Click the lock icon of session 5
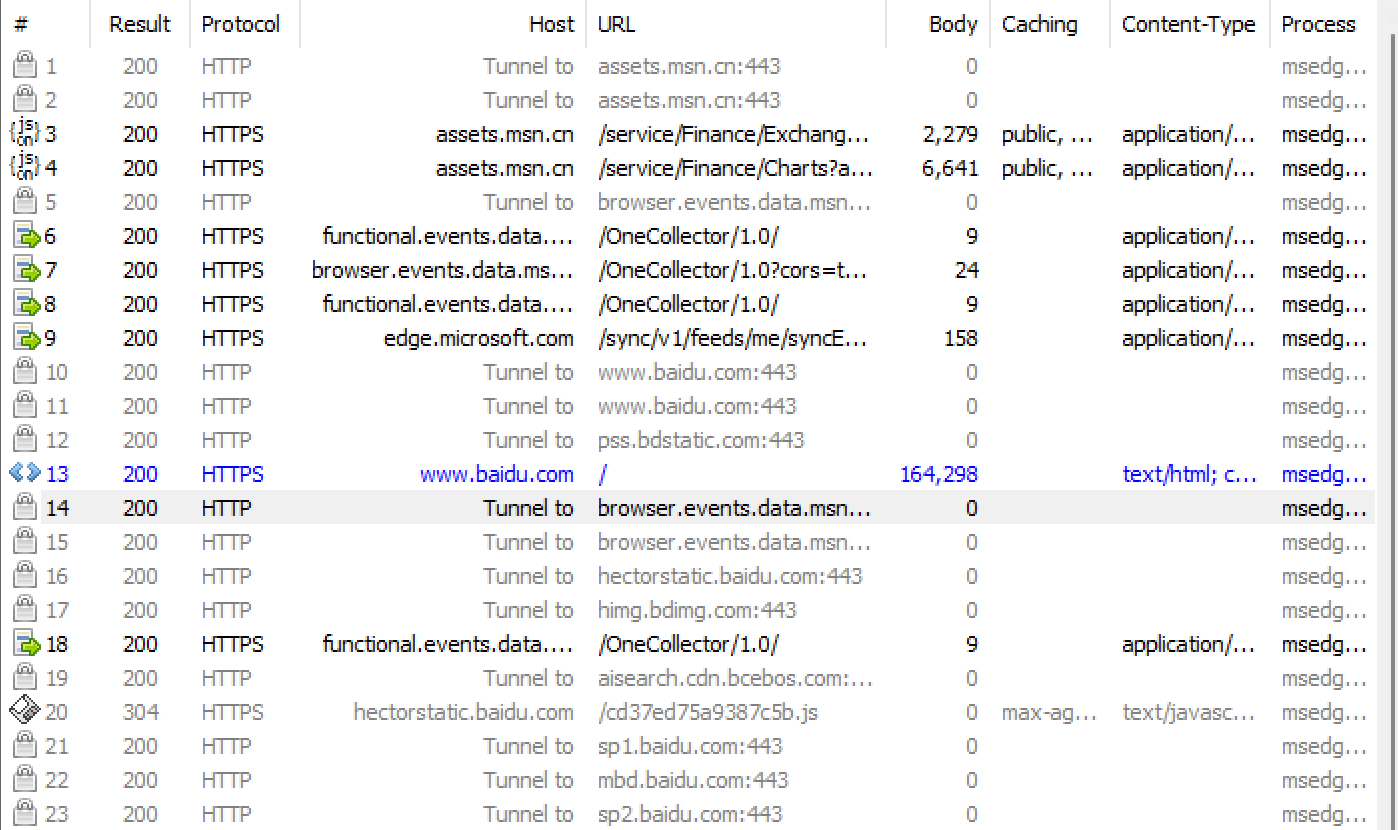 click(23, 203)
